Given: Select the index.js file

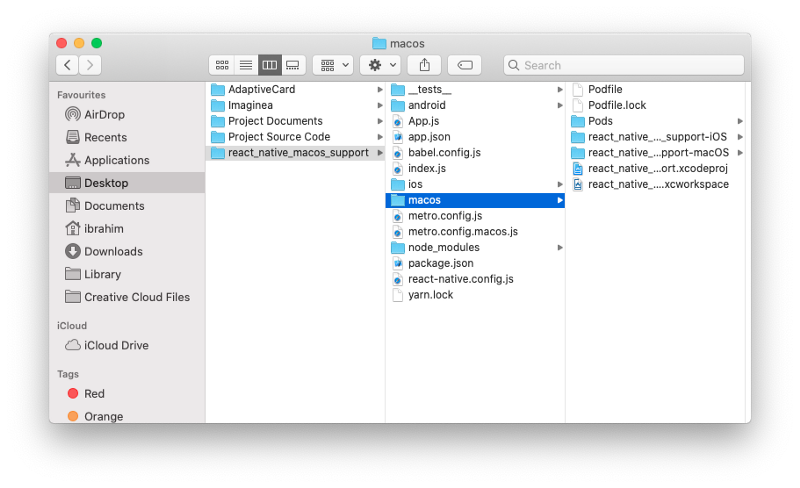Looking at the screenshot, I should [475, 168].
